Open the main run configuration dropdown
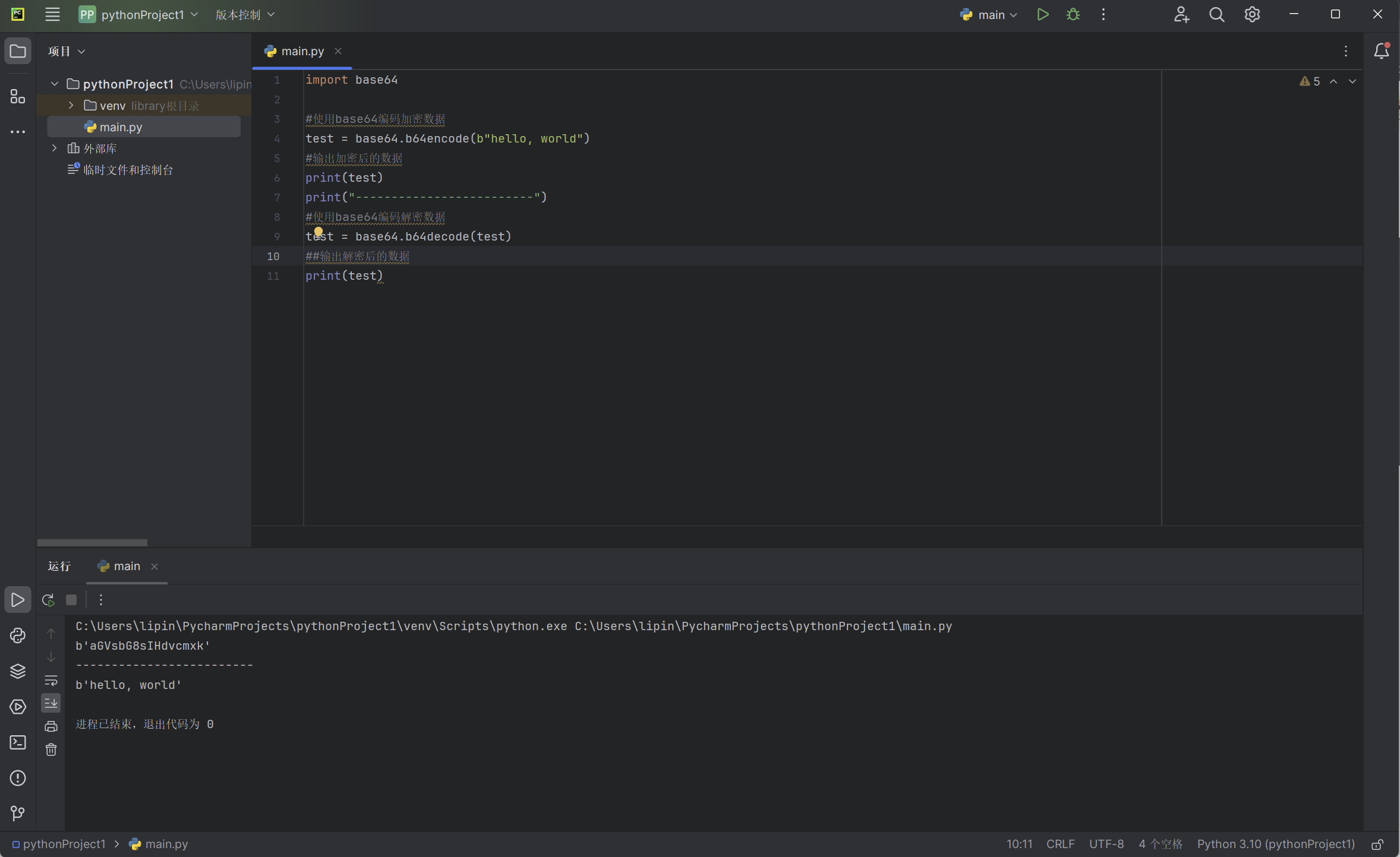Image resolution: width=1400 pixels, height=857 pixels. pyautogui.click(x=988, y=14)
